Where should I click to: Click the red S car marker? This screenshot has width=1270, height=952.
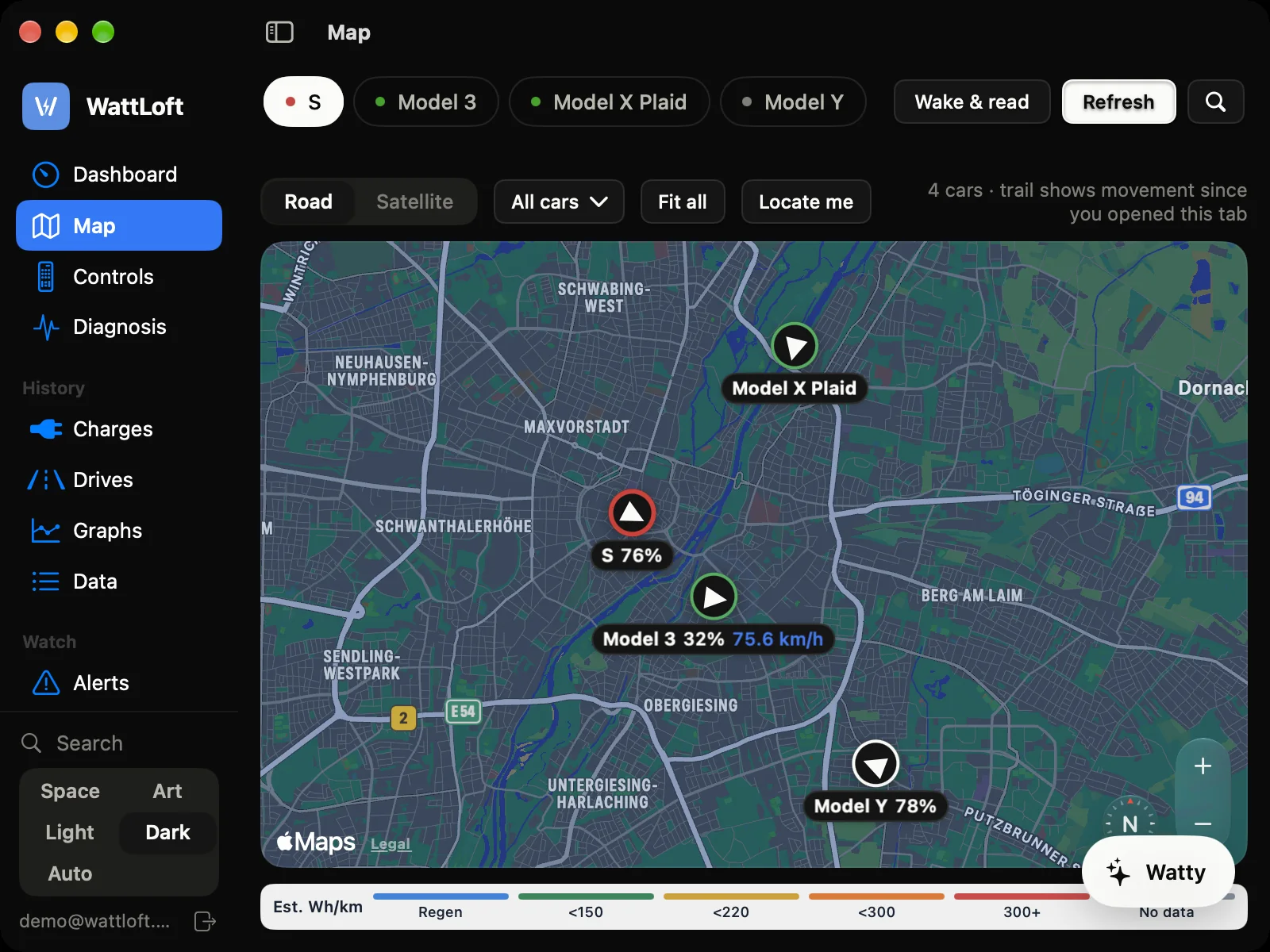632,512
